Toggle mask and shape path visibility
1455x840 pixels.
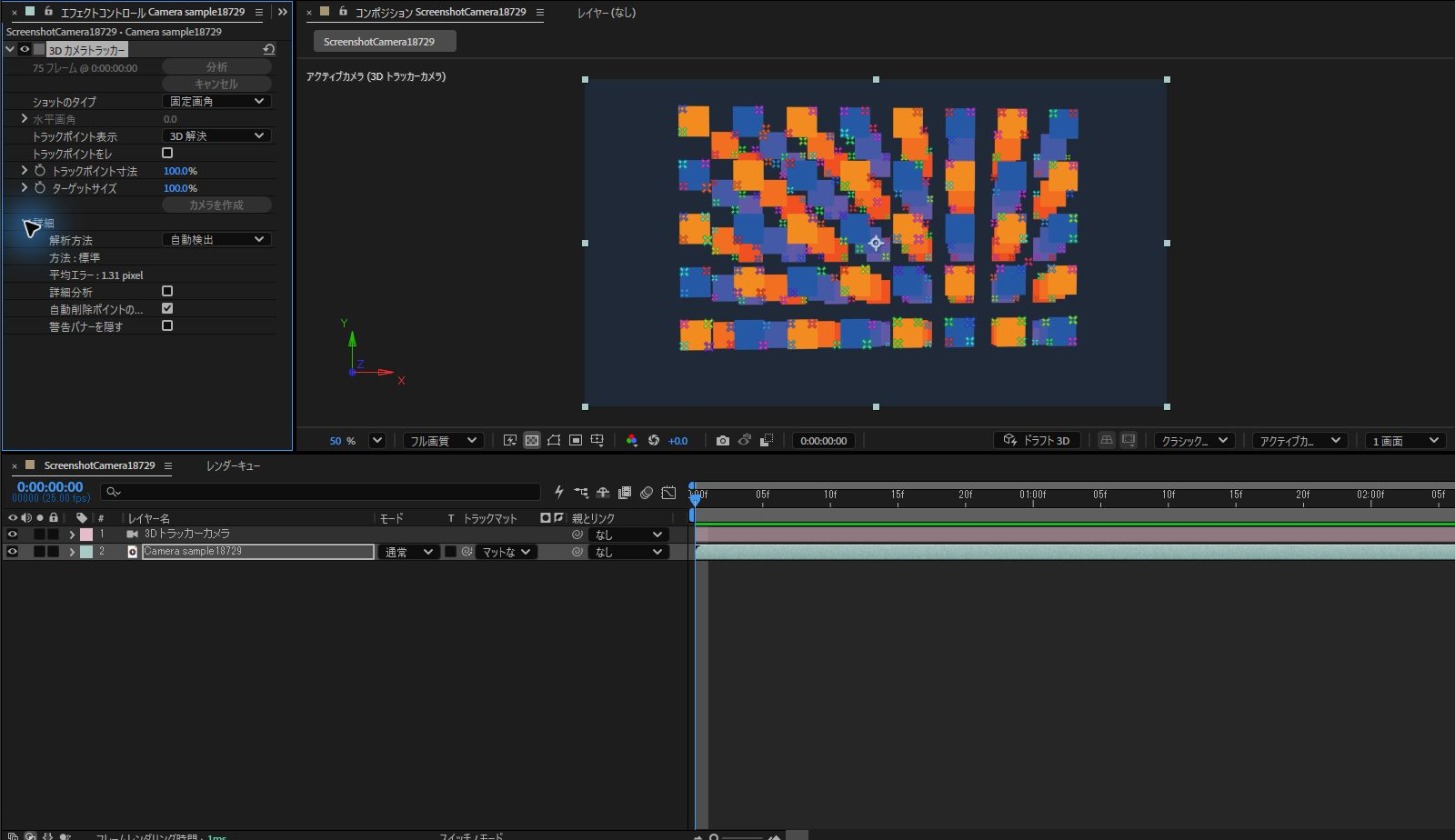(554, 440)
